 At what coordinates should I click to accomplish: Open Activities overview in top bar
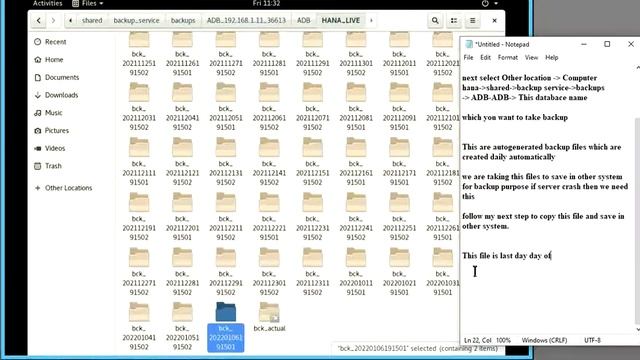pyautogui.click(x=47, y=4)
